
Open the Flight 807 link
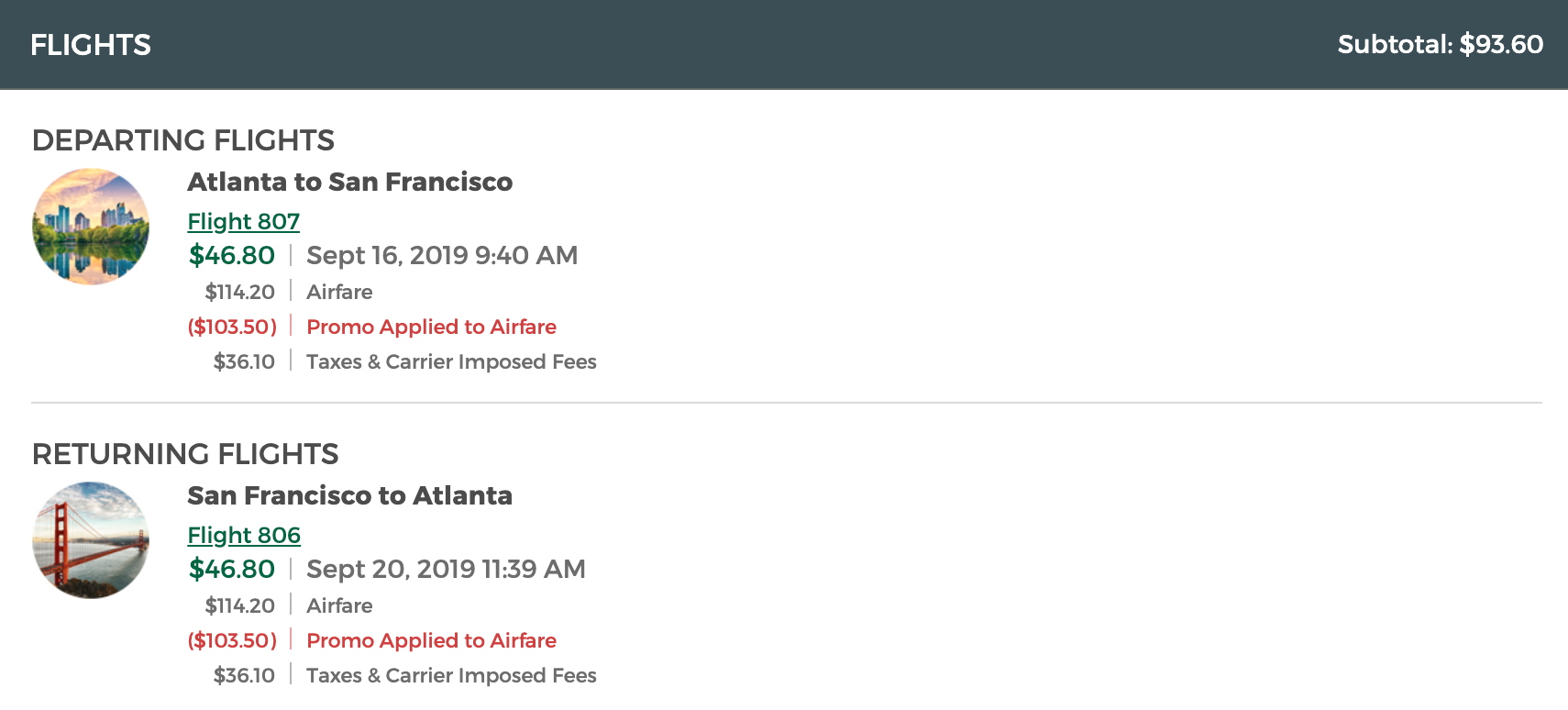coord(243,221)
